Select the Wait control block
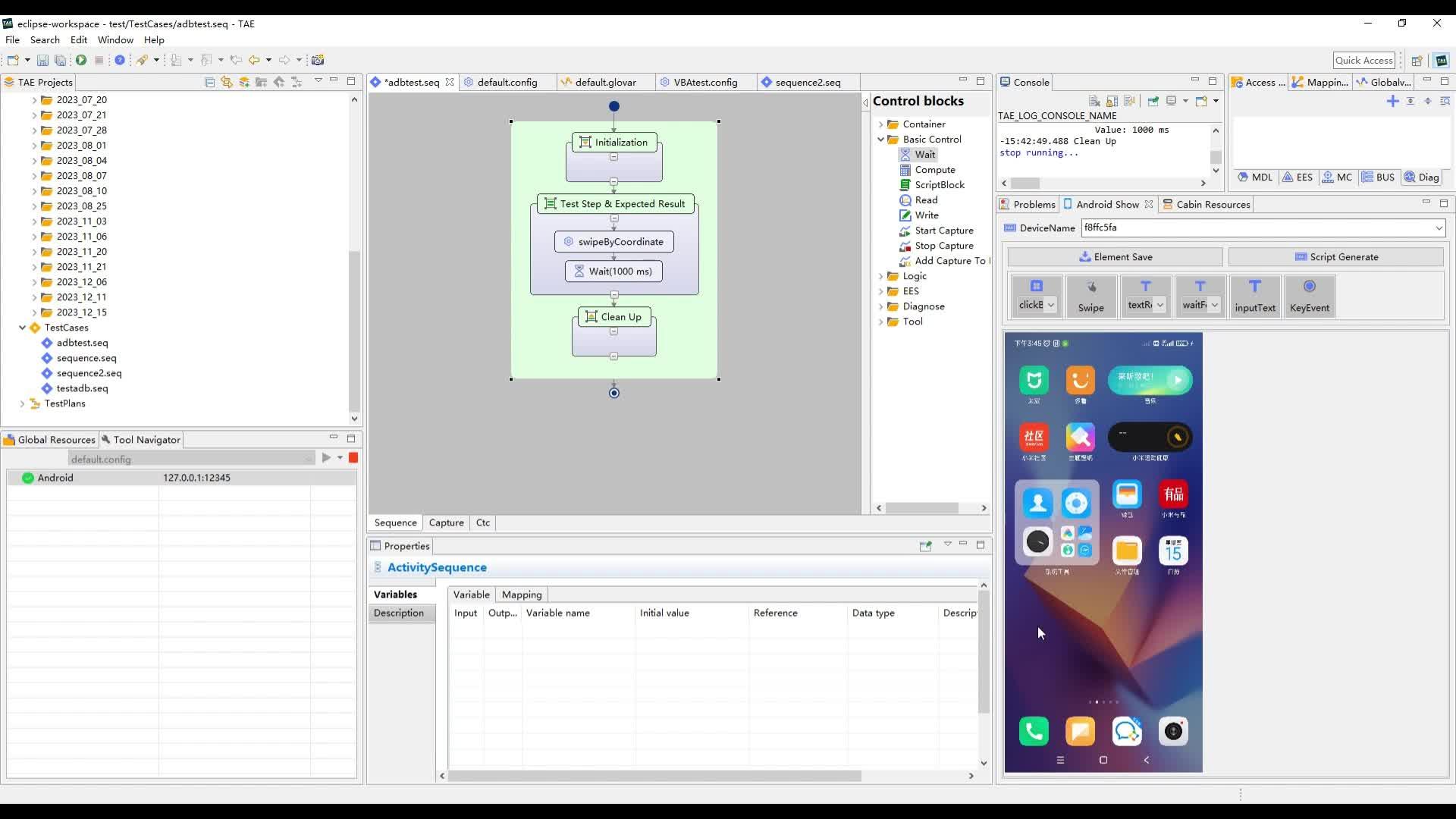The width and height of the screenshot is (1456, 819). tap(924, 155)
